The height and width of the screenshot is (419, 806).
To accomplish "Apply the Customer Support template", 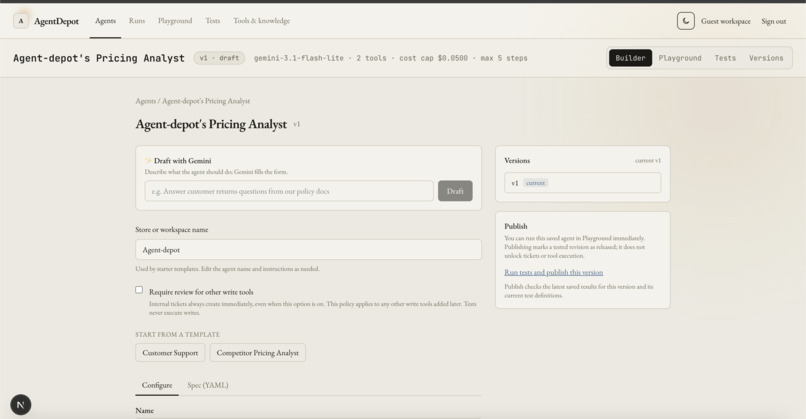I will coord(170,353).
